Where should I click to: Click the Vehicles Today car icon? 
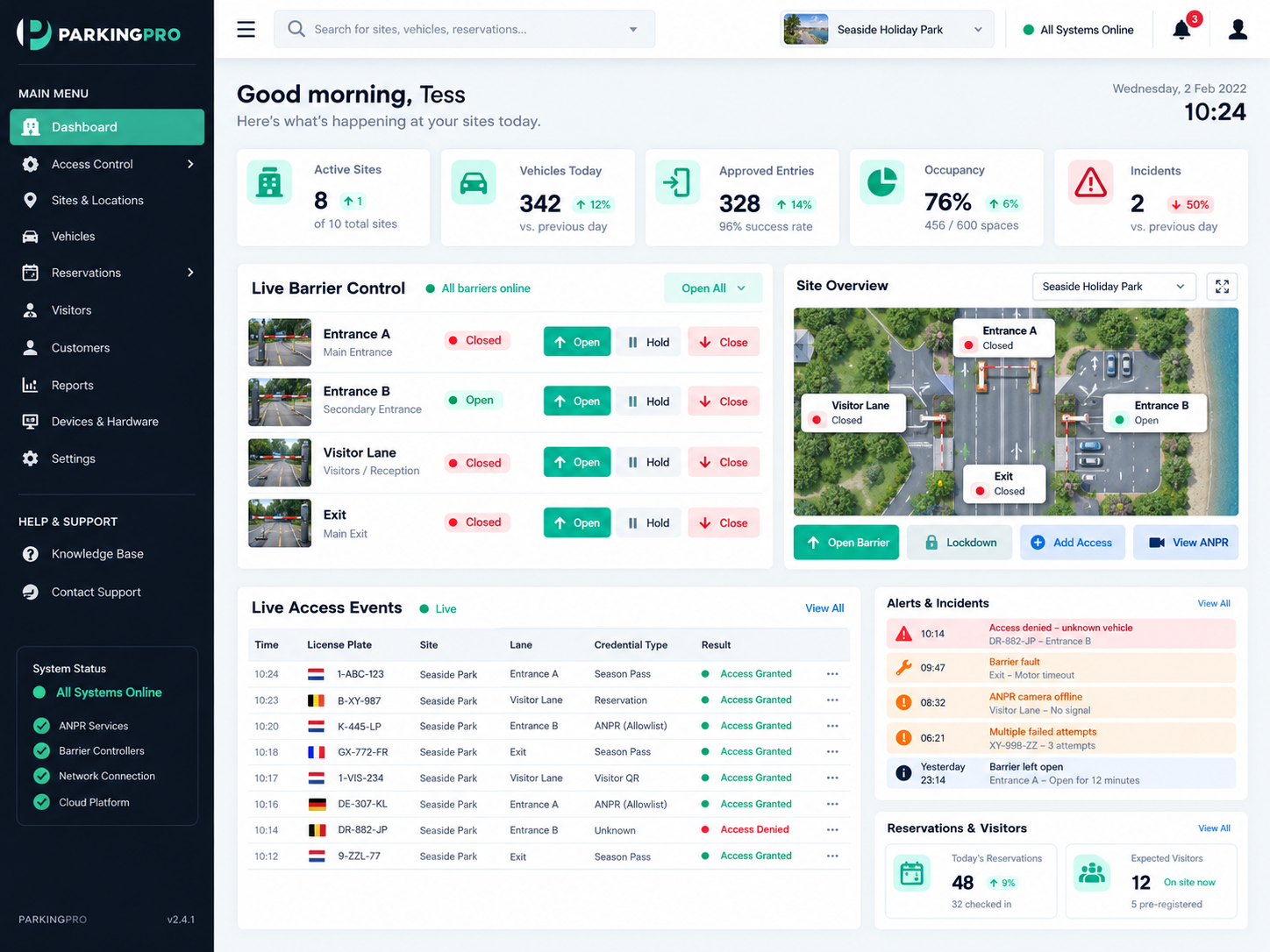(474, 182)
